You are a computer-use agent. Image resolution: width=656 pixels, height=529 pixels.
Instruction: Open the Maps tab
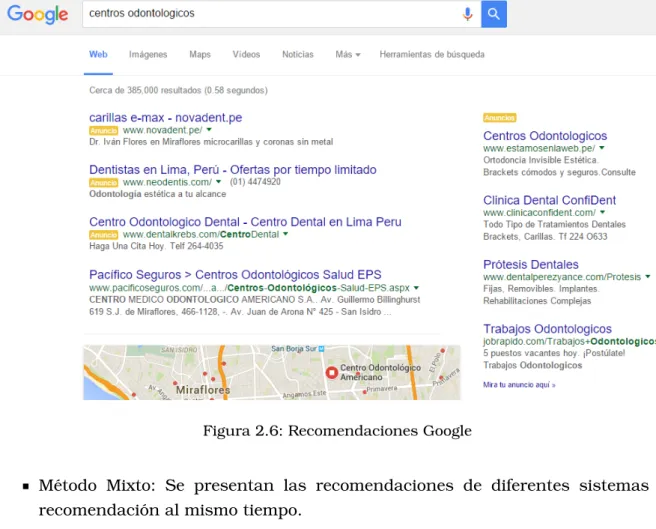tap(200, 54)
